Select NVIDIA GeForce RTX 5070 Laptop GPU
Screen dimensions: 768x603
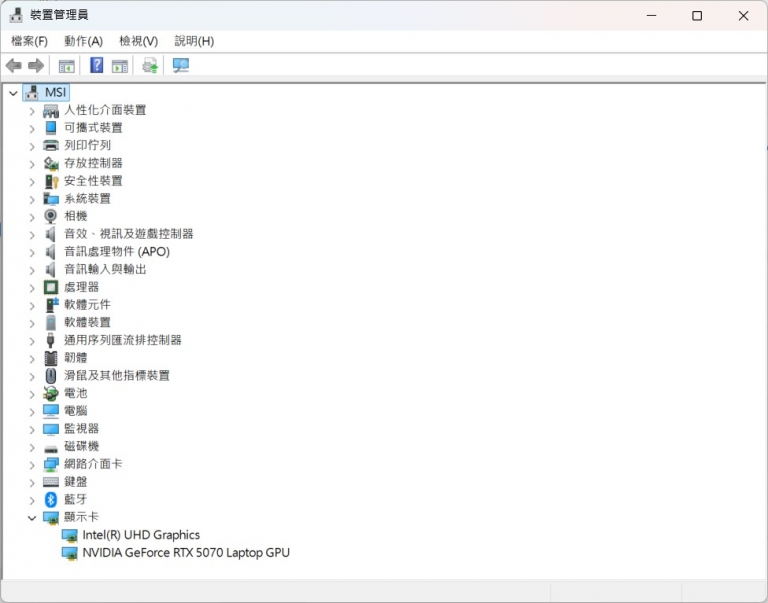(x=186, y=553)
